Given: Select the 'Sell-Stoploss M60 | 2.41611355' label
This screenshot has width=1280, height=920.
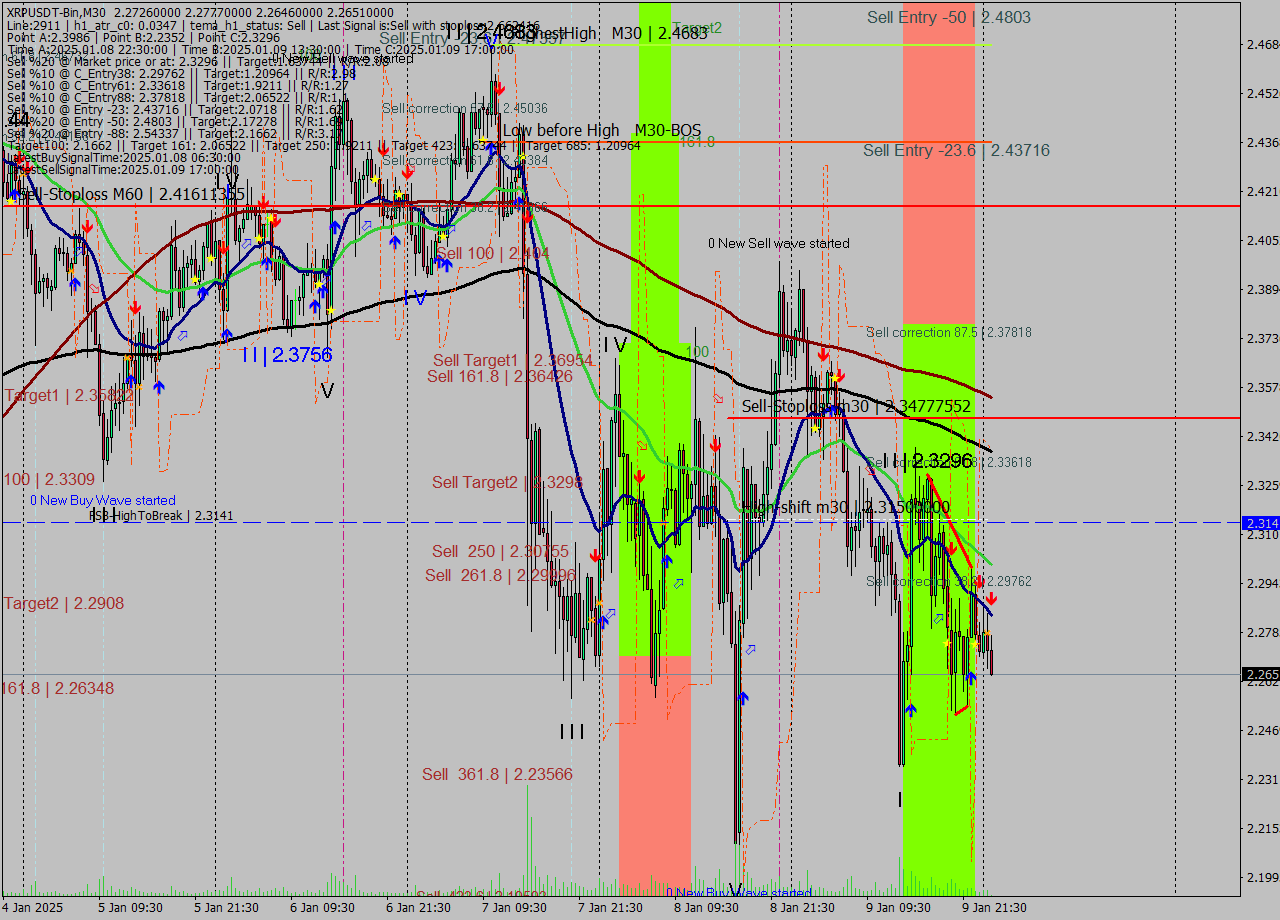Looking at the screenshot, I should 132,194.
